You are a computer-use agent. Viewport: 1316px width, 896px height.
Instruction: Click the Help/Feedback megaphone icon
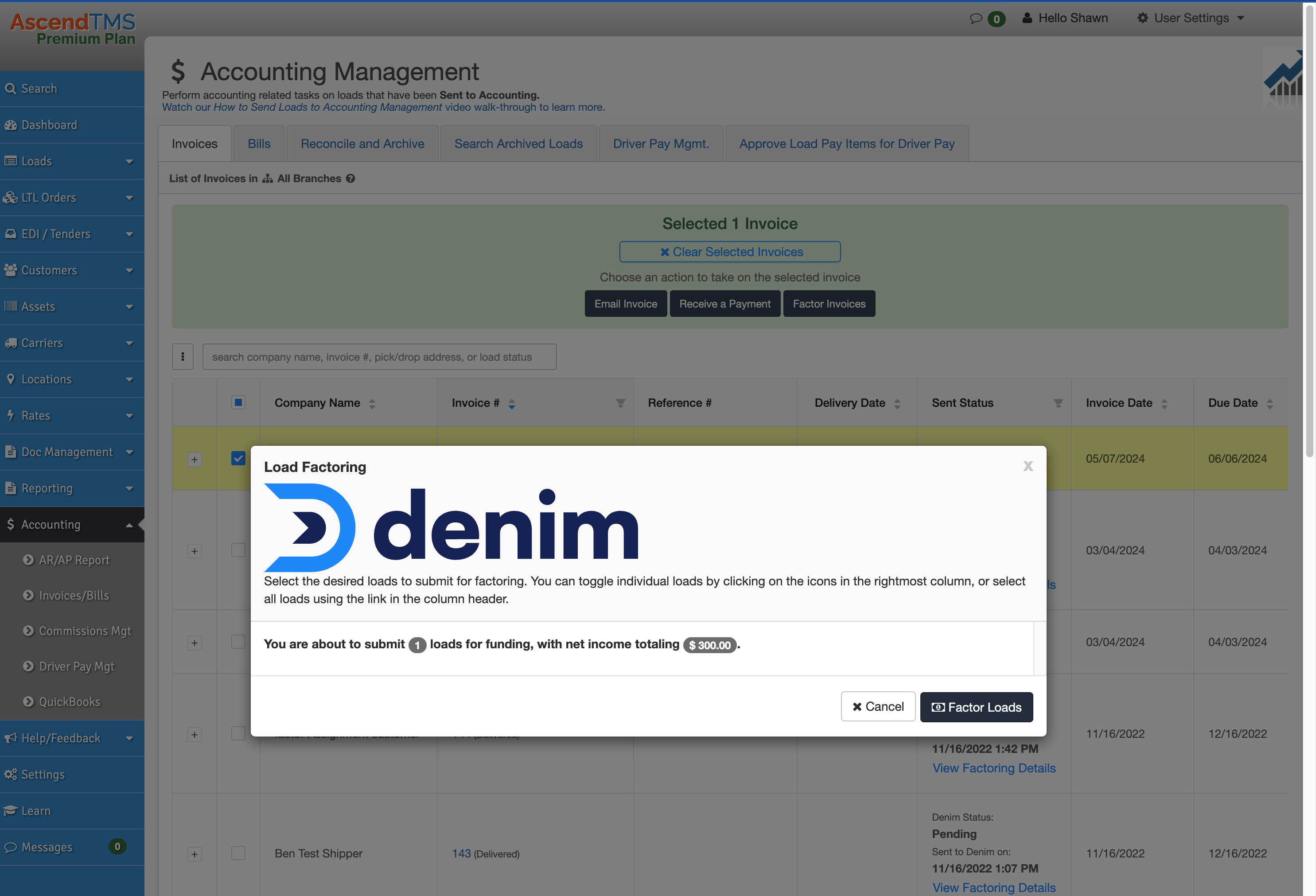coord(10,737)
